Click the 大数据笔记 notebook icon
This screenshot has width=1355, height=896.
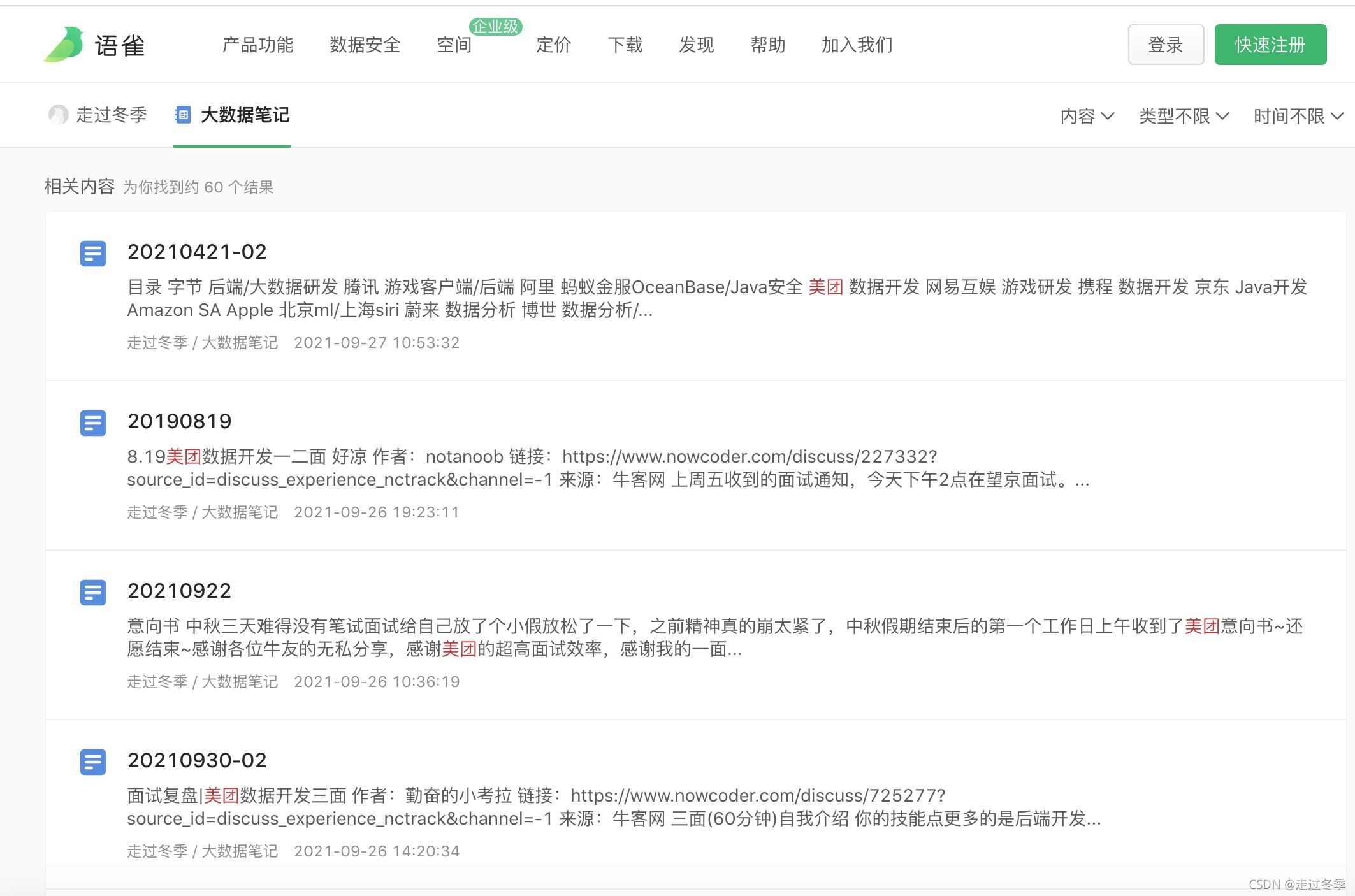click(x=183, y=115)
